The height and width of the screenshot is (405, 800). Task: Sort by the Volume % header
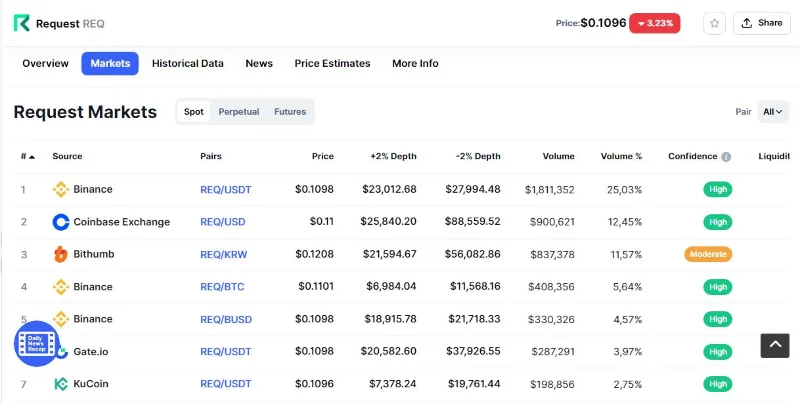pos(621,157)
